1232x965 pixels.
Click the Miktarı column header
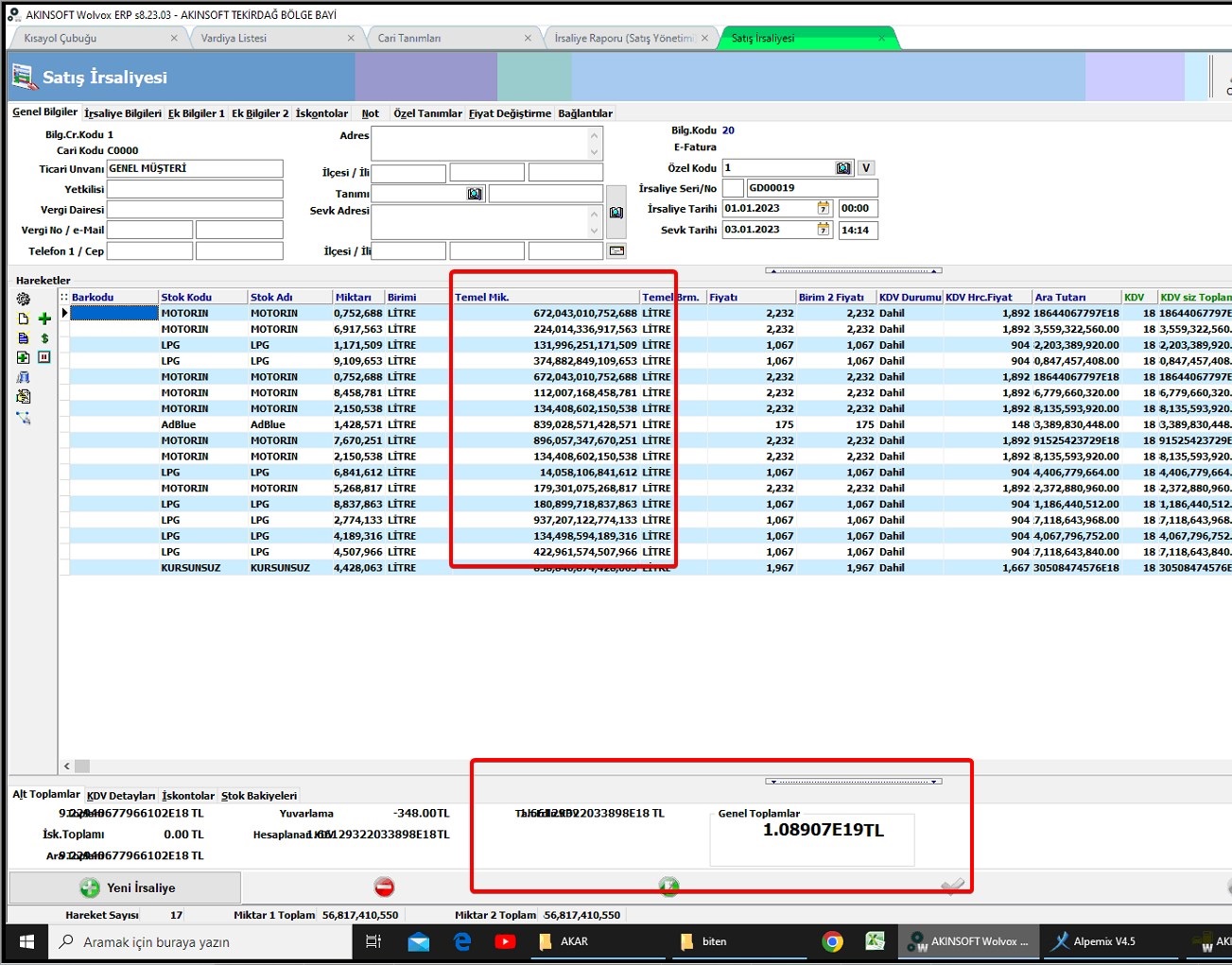[x=358, y=297]
